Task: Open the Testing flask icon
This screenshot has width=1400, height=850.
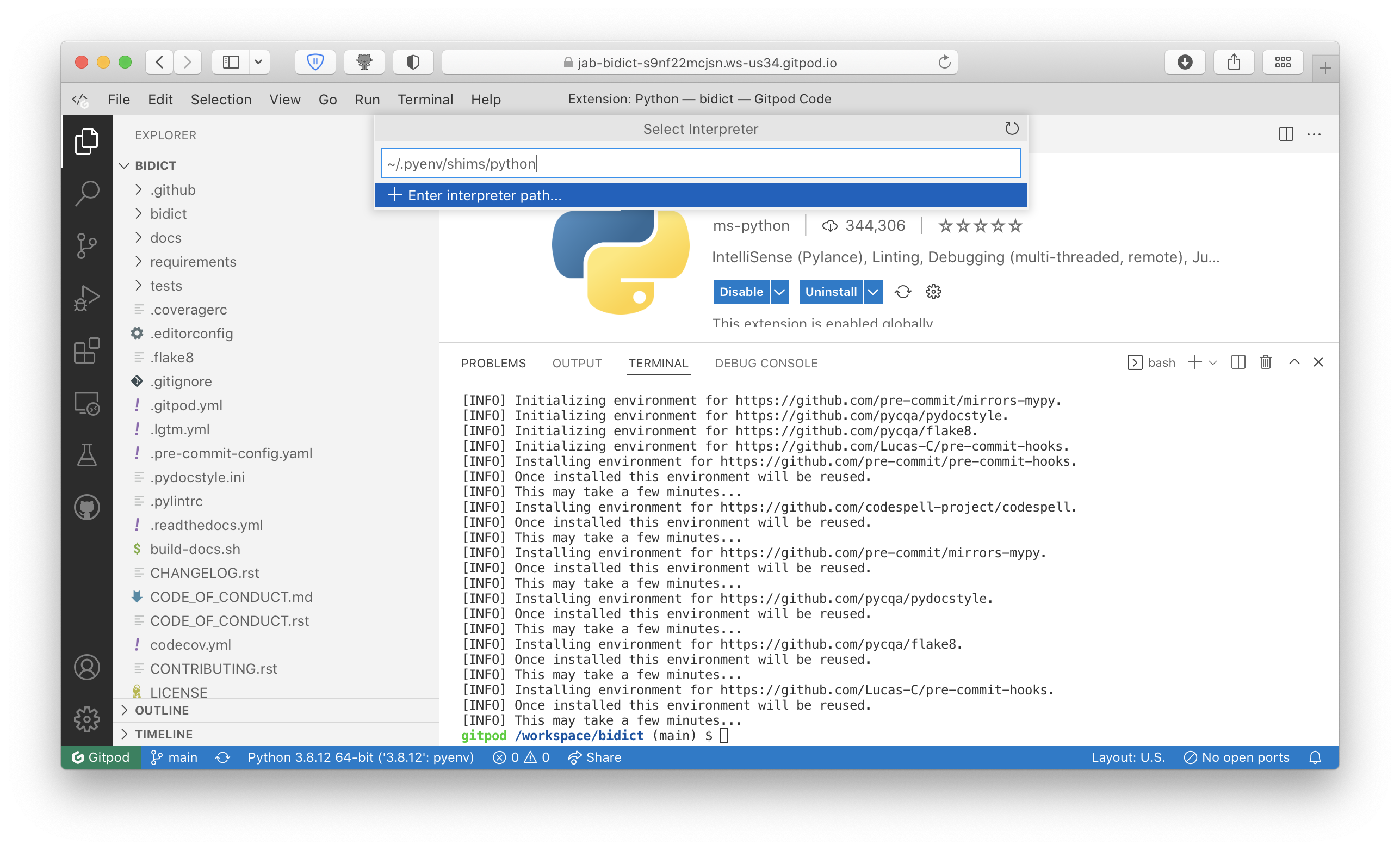Action: pos(87,455)
